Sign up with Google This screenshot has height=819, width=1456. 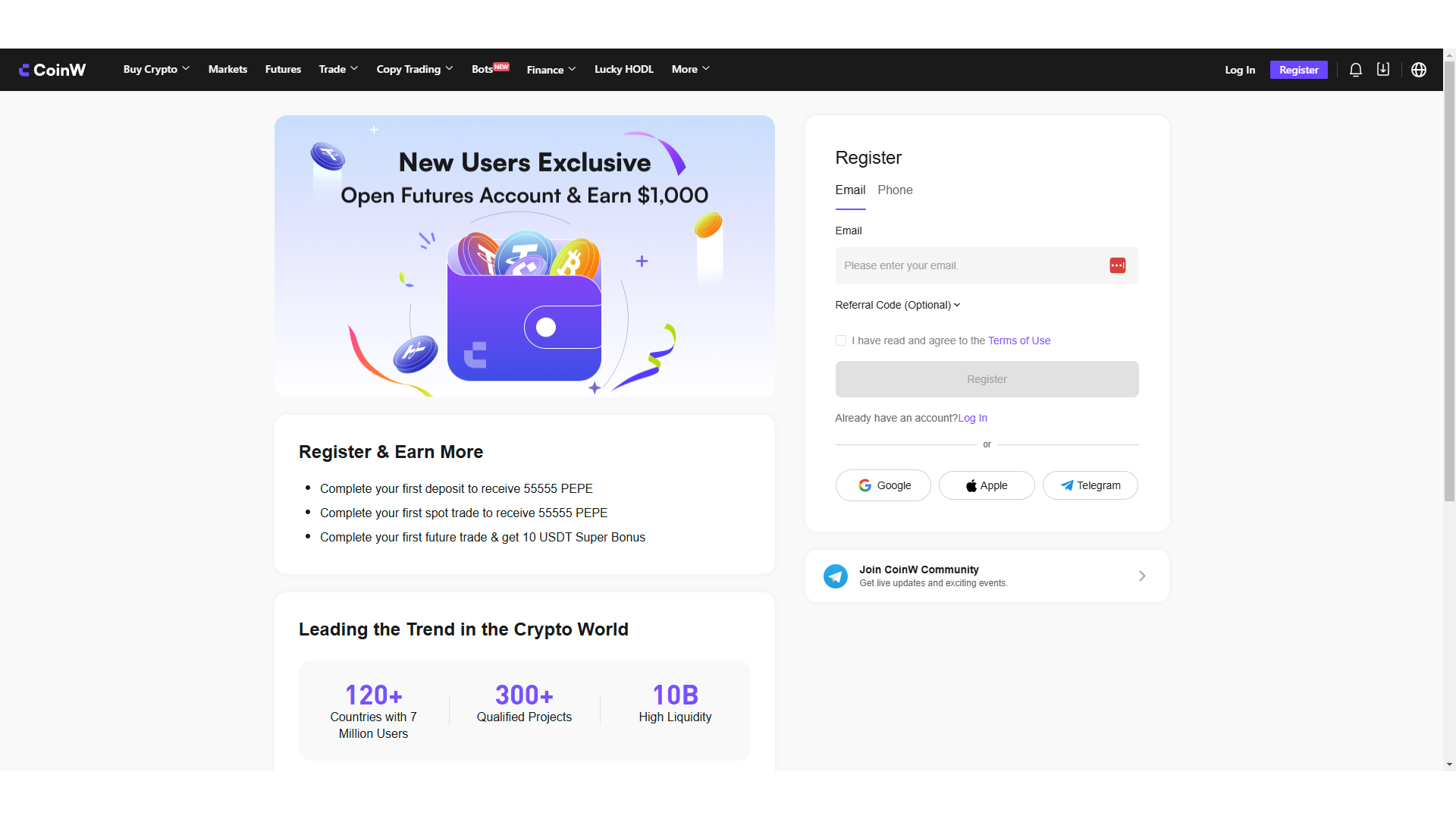(883, 485)
